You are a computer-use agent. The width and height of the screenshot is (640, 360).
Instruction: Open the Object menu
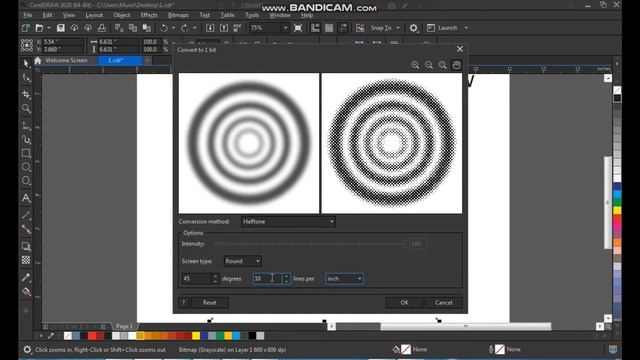tap(122, 15)
